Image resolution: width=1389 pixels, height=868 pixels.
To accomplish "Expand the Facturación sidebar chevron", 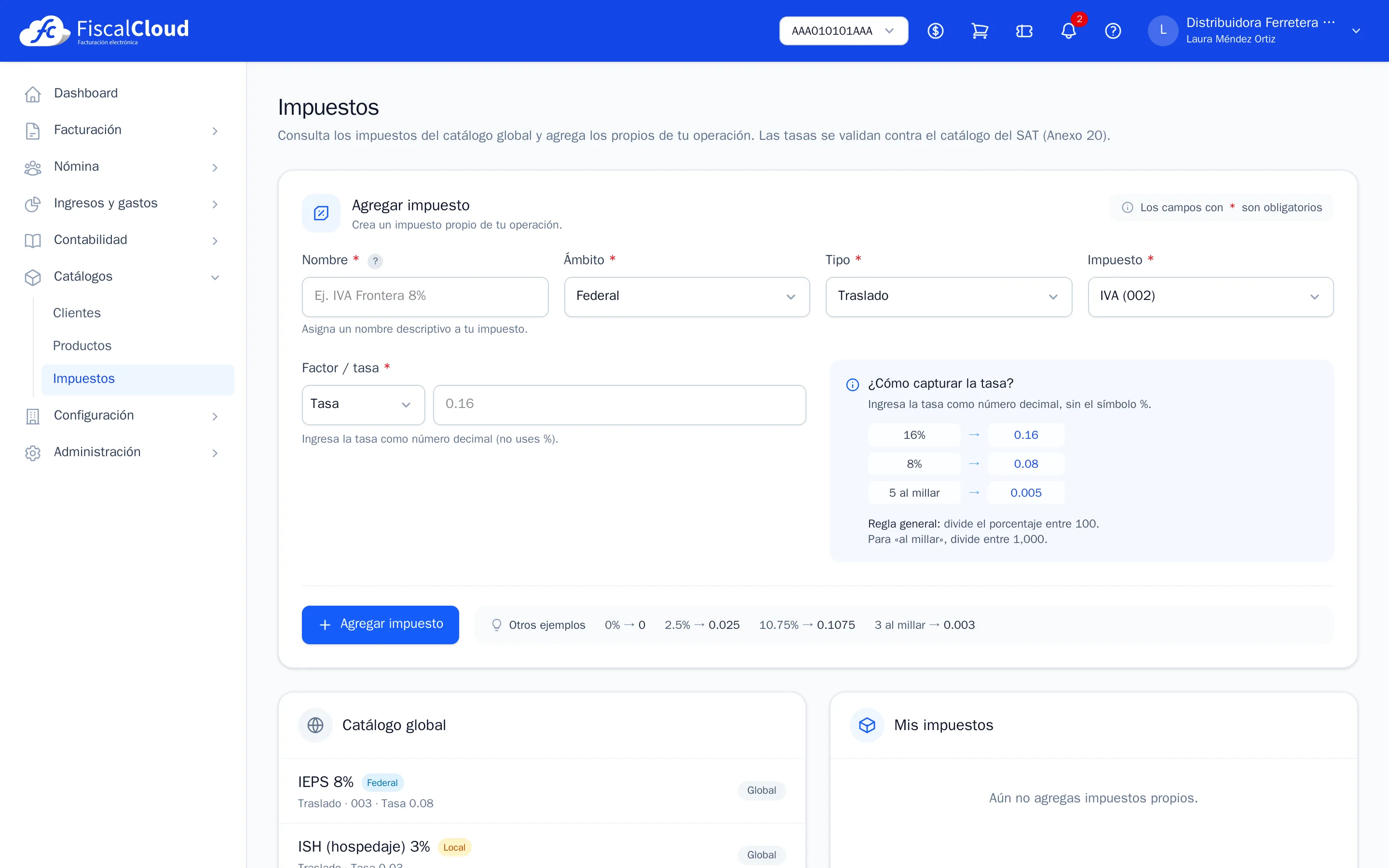I will pyautogui.click(x=215, y=131).
